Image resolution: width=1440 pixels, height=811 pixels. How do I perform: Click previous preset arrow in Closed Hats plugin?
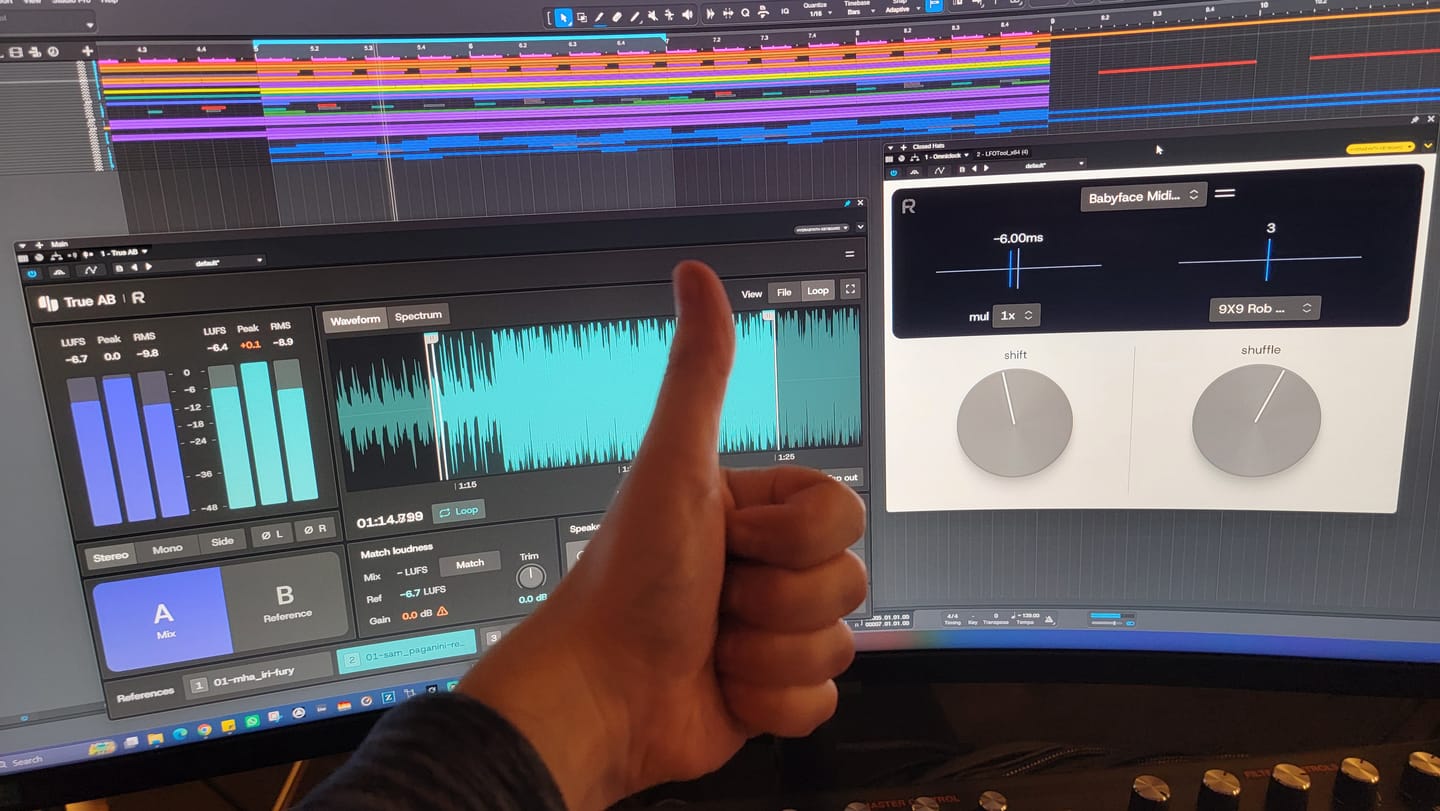[x=974, y=168]
